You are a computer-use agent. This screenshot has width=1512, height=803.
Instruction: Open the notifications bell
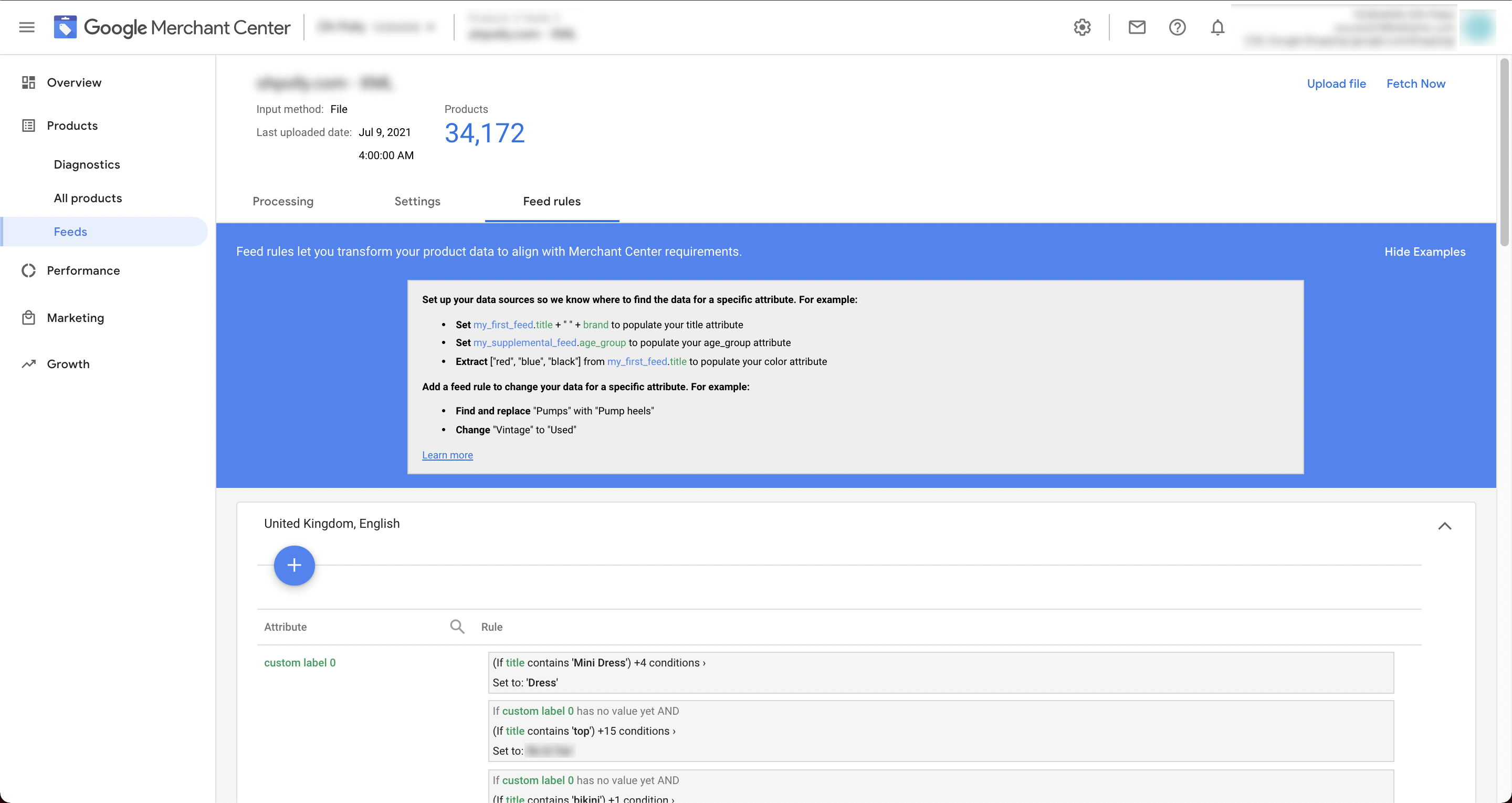point(1217,27)
